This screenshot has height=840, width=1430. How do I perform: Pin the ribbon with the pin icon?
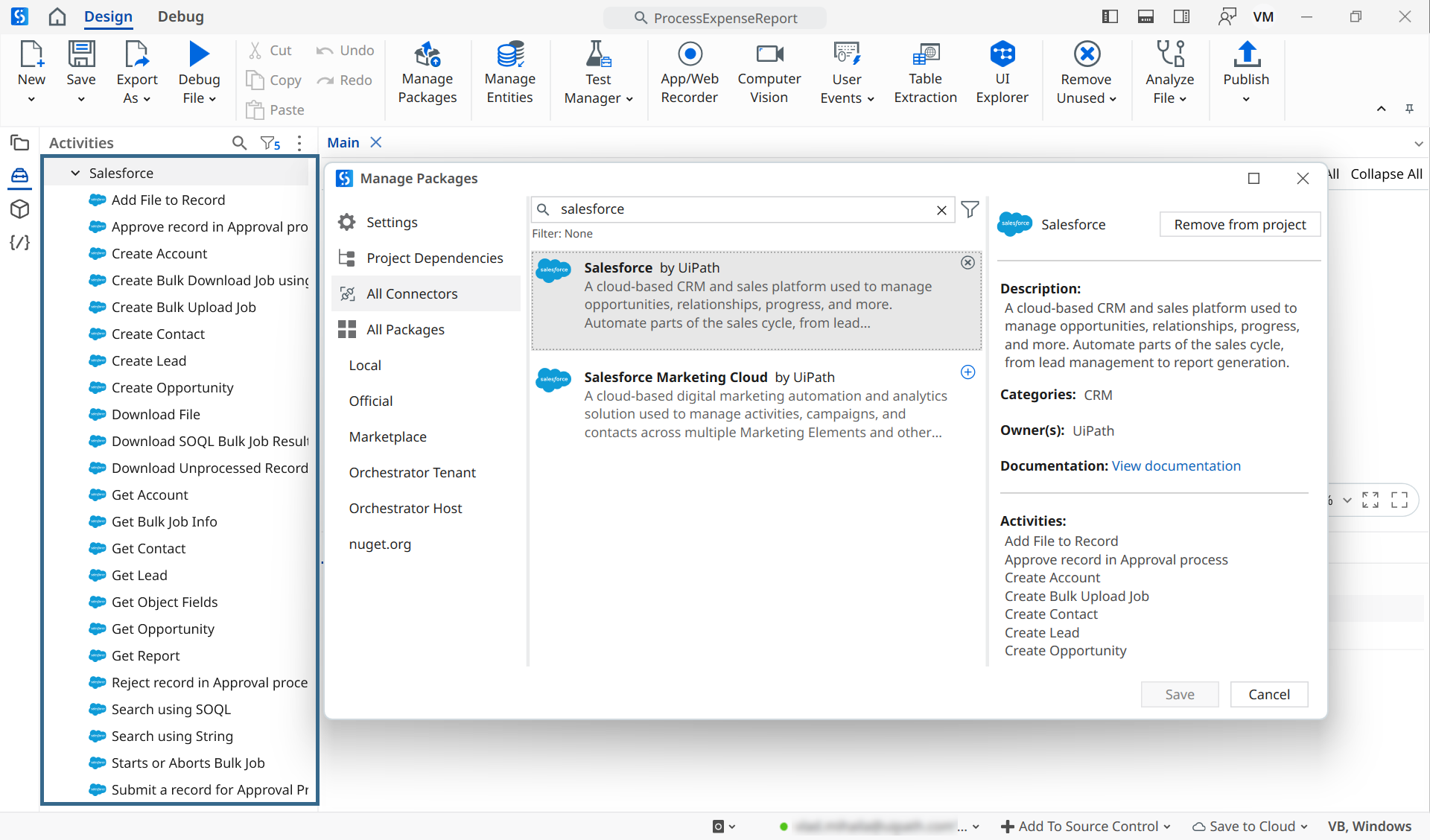coord(1410,109)
